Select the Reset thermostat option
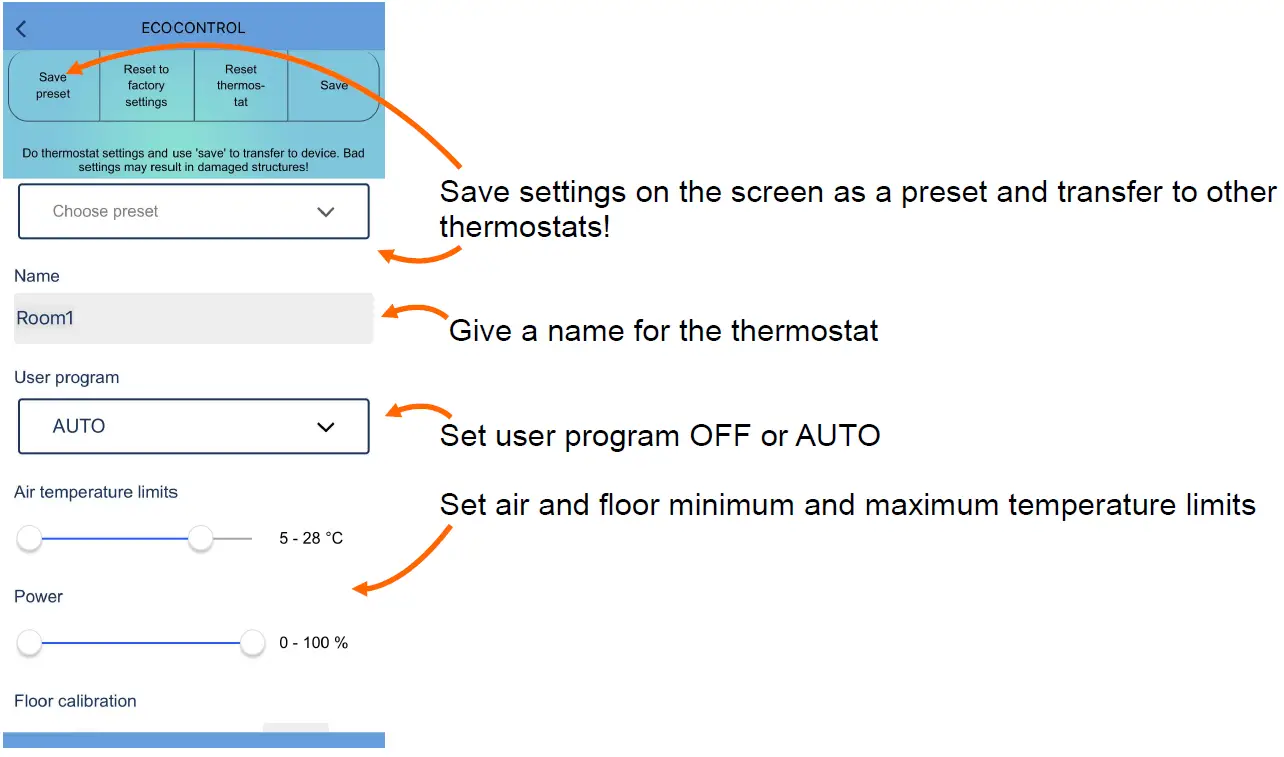Viewport: 1284px width, 757px height. pyautogui.click(x=240, y=86)
